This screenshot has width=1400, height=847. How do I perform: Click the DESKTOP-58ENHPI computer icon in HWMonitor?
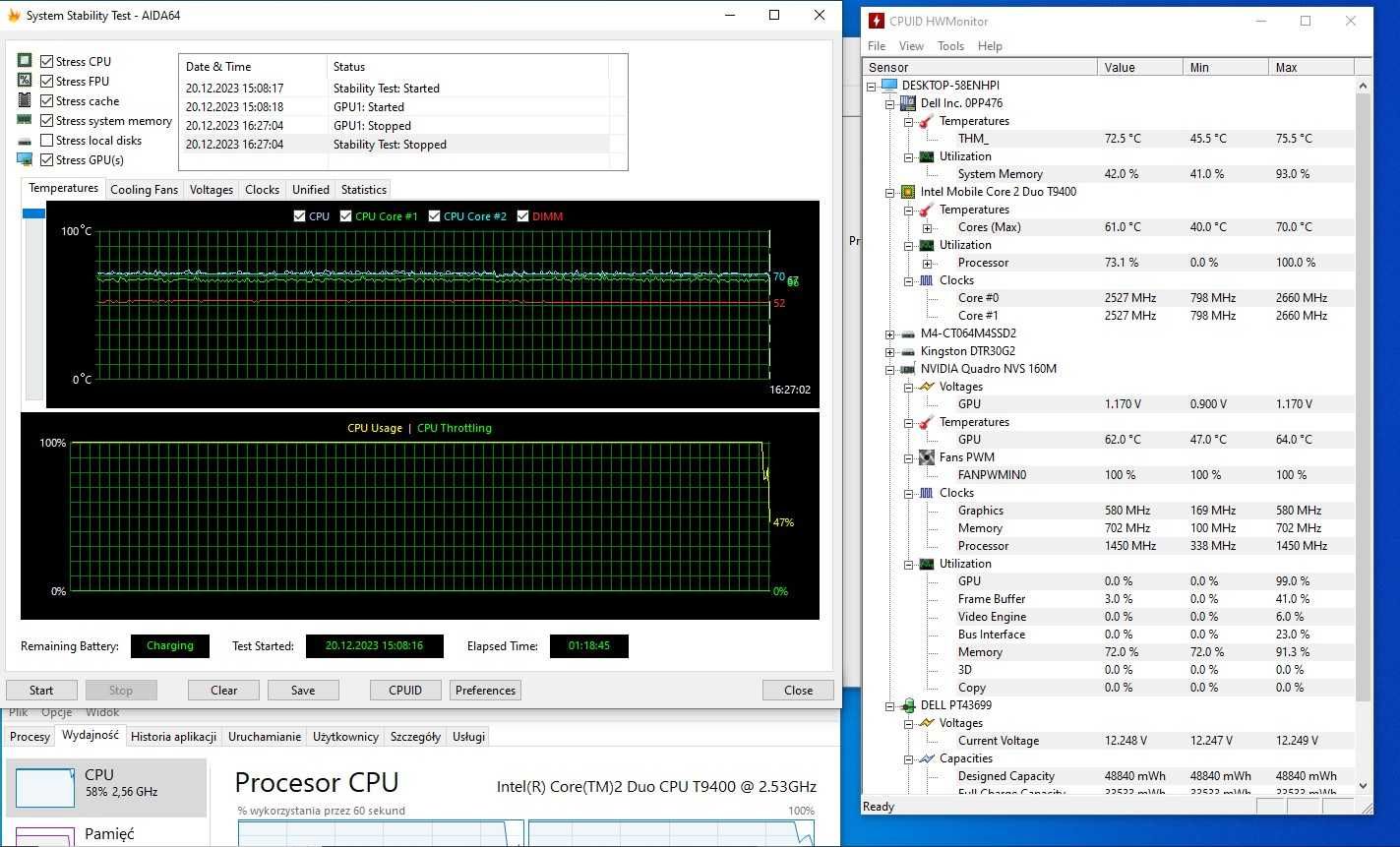tap(889, 85)
